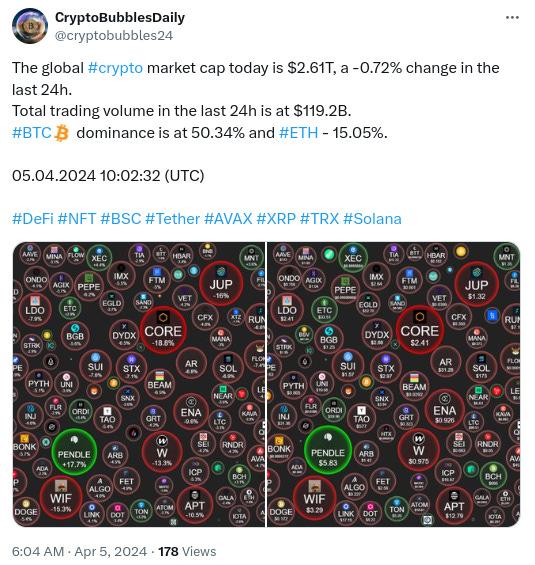Open the @cryptobubbles24 handle
The width and height of the screenshot is (535, 565).
[x=114, y=35]
